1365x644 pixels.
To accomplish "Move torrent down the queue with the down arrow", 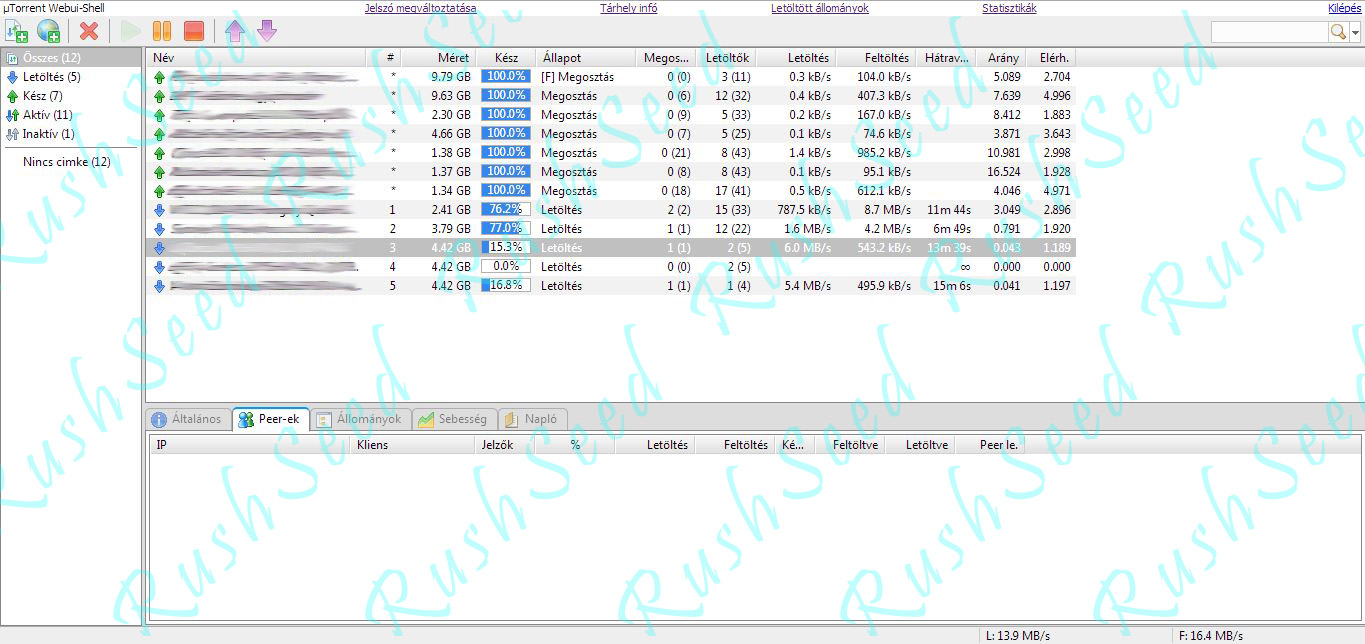I will 266,31.
